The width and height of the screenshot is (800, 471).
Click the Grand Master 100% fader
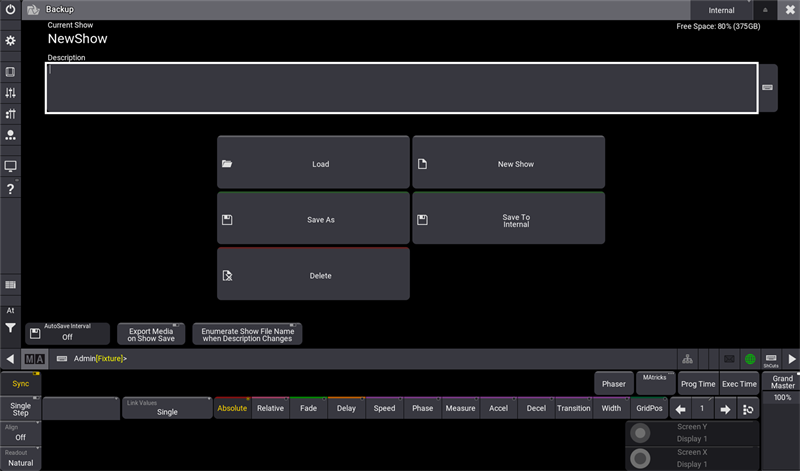[781, 422]
